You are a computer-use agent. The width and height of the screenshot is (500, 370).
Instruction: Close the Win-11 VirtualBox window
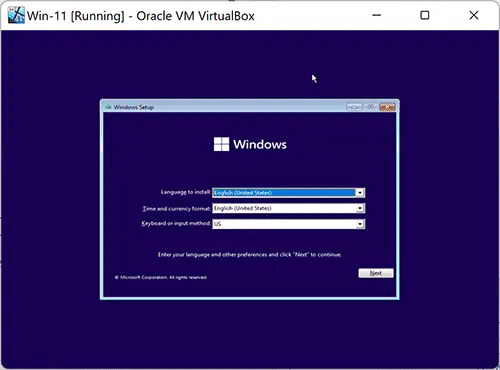(x=474, y=15)
